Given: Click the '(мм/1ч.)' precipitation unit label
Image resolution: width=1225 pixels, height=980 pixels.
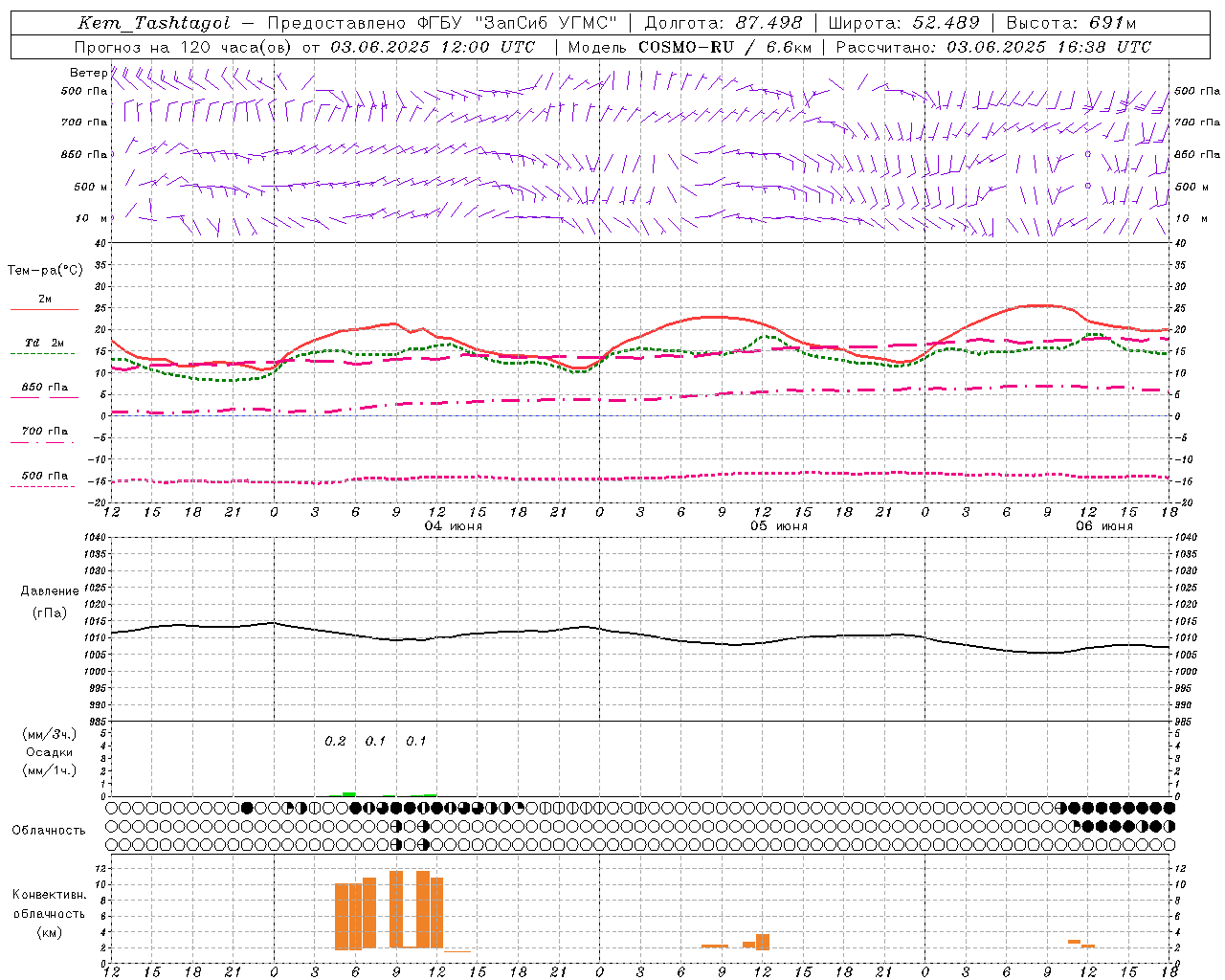Looking at the screenshot, I should tap(50, 770).
